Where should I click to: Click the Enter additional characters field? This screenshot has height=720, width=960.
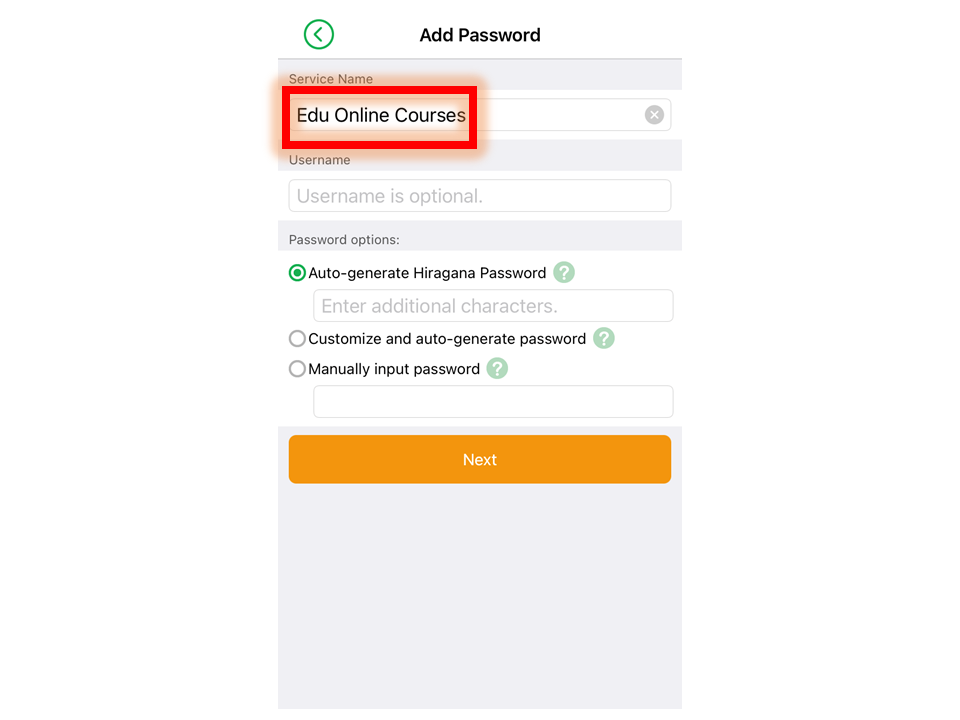493,306
